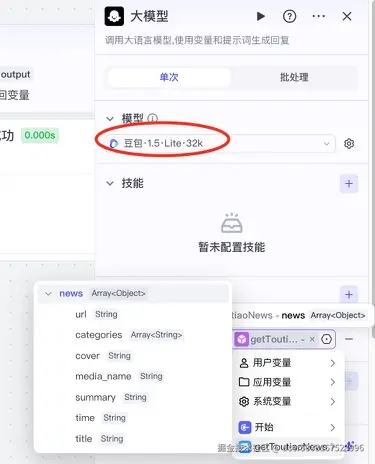The width and height of the screenshot is (375, 464).
Task: Click the 大模型 node avatar icon
Action: click(114, 16)
